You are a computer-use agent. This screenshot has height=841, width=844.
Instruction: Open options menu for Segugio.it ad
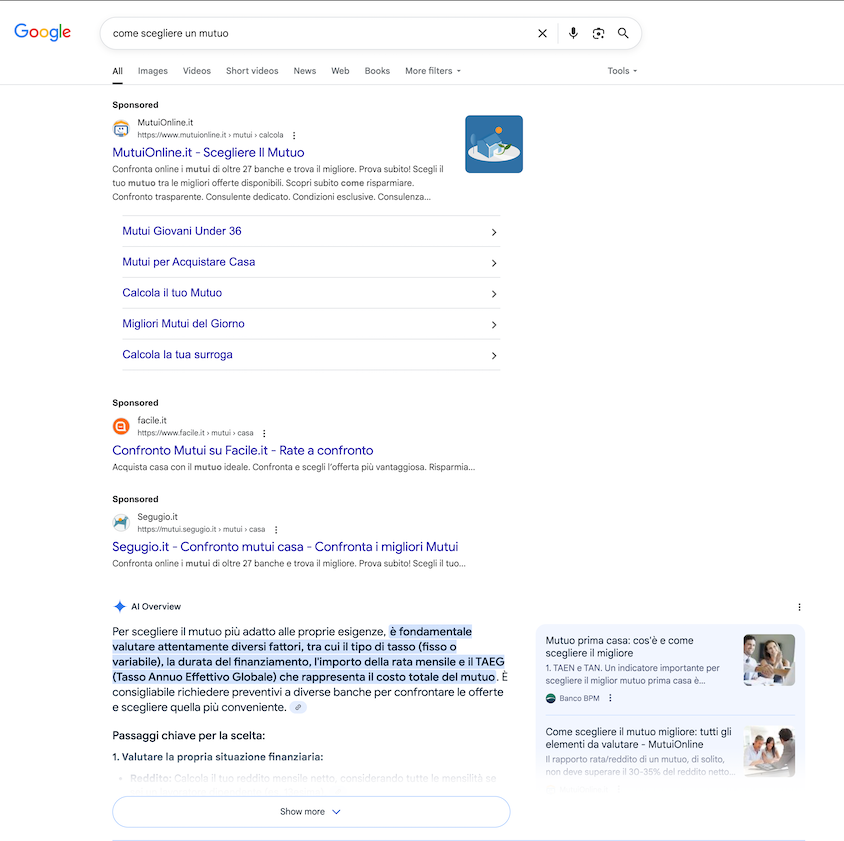[x=276, y=530]
